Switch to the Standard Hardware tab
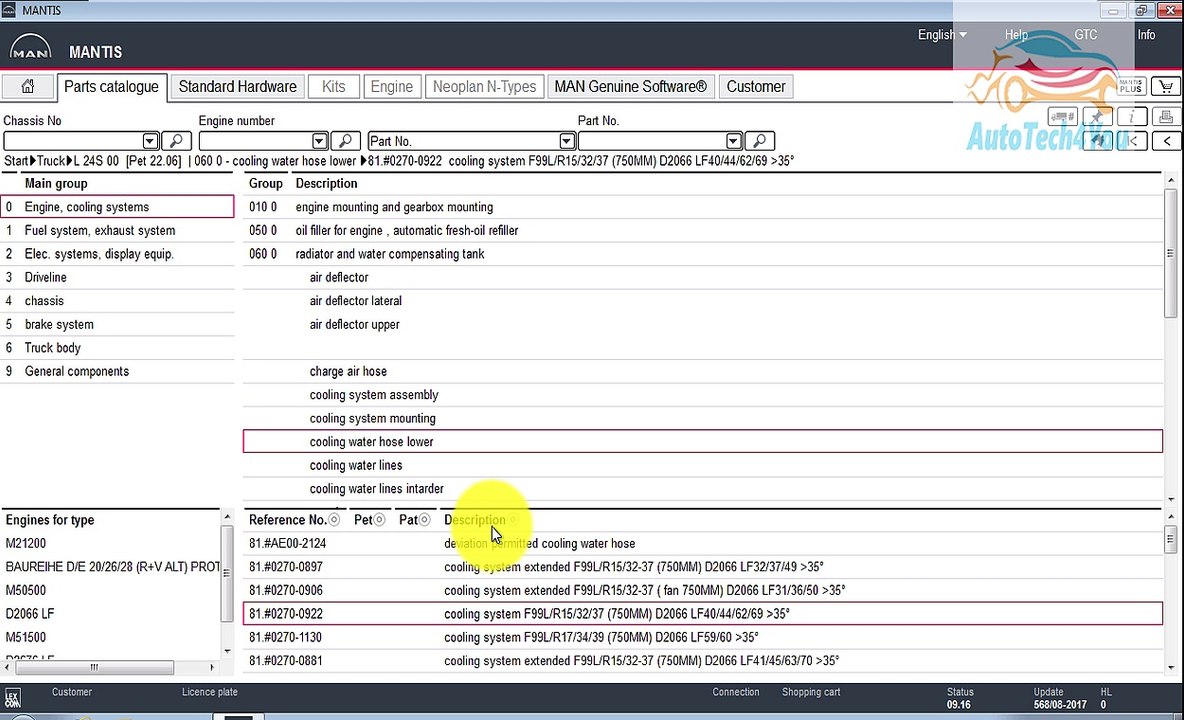This screenshot has width=1184, height=720. (237, 87)
